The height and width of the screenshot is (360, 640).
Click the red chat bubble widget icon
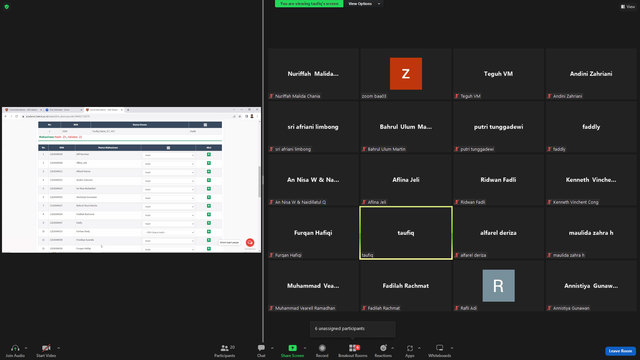250,242
